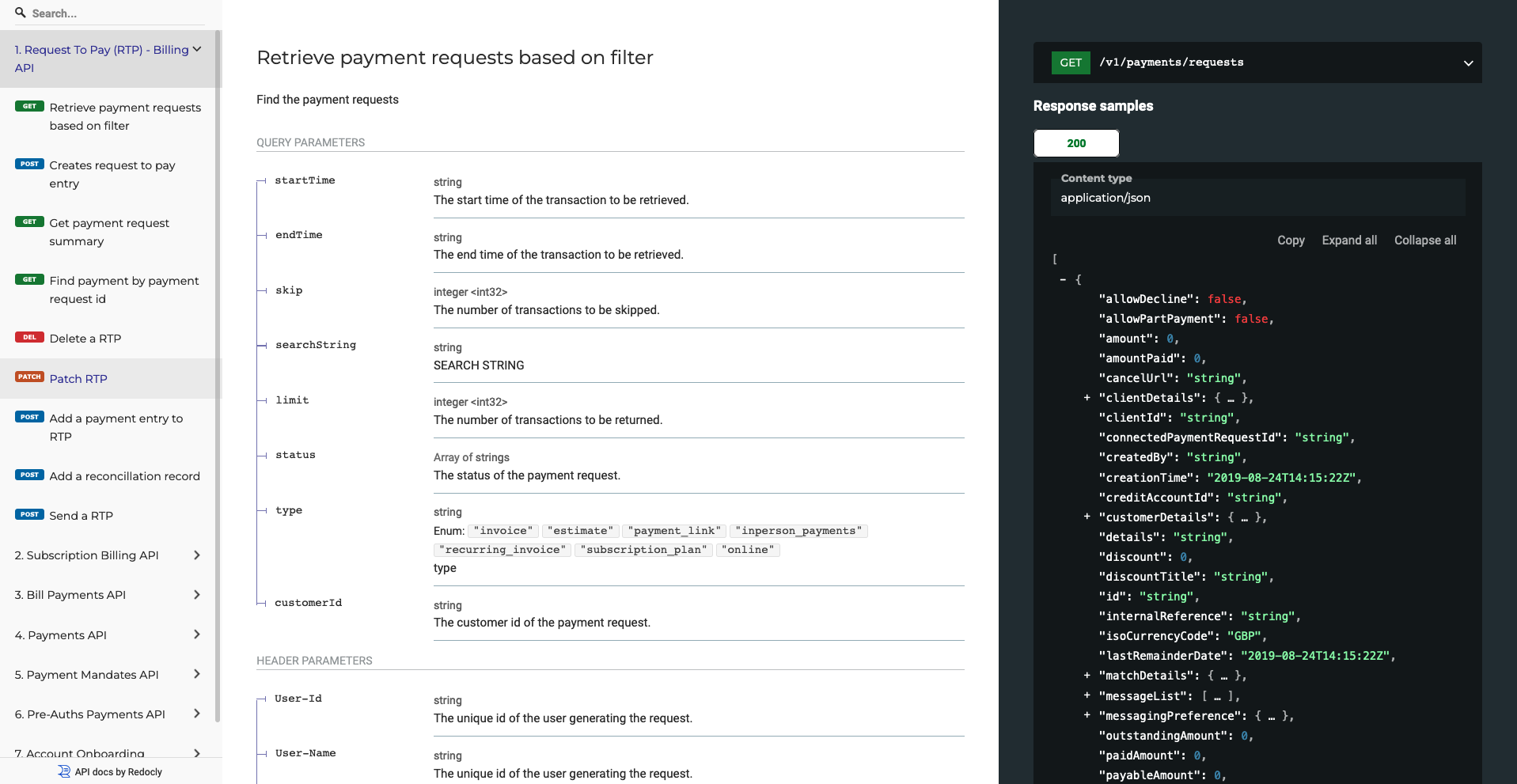This screenshot has width=1517, height=784.
Task: Click the User-Name header parameter
Action: coord(305,753)
